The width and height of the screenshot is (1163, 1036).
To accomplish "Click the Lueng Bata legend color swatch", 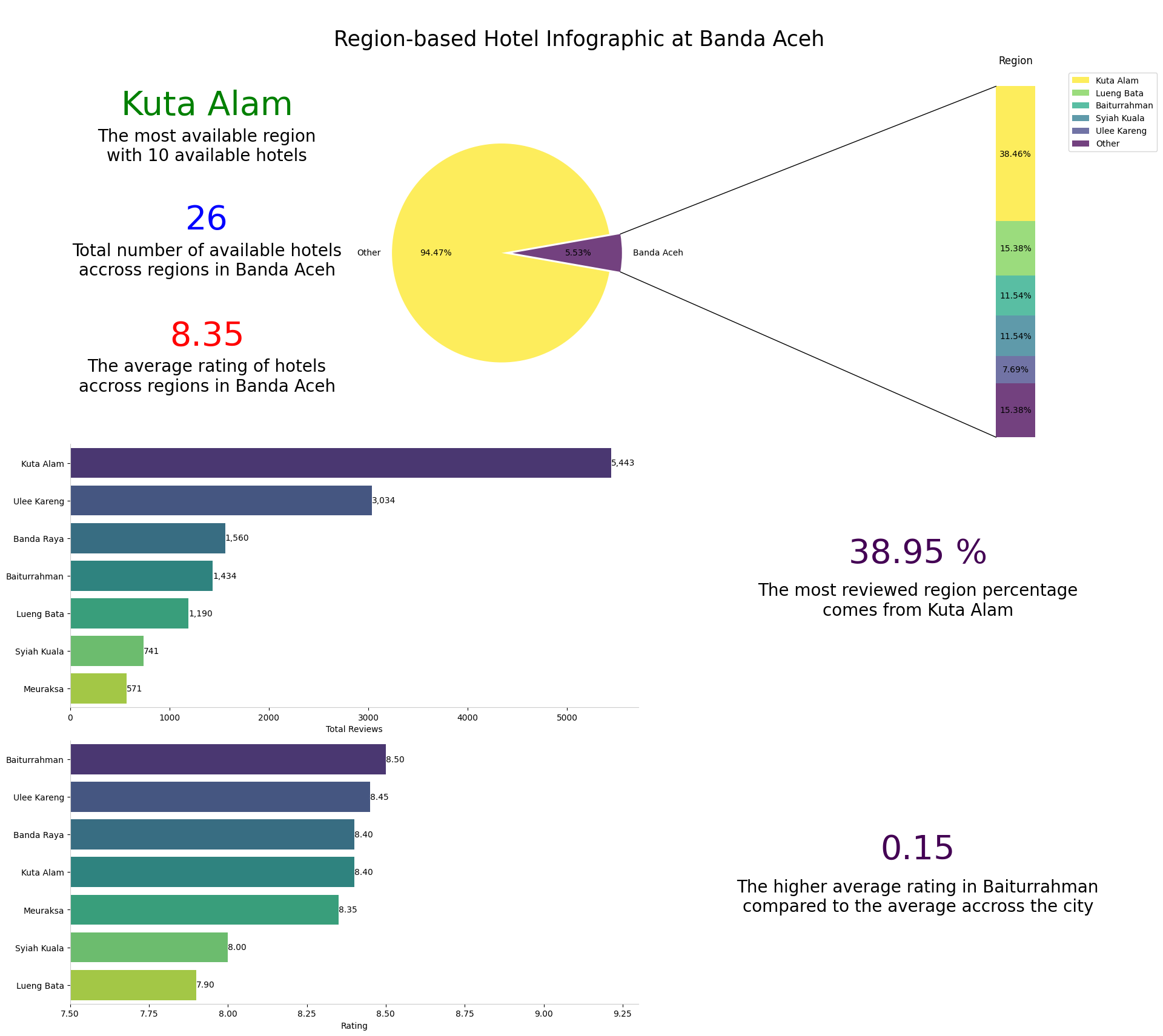I will (x=1080, y=93).
